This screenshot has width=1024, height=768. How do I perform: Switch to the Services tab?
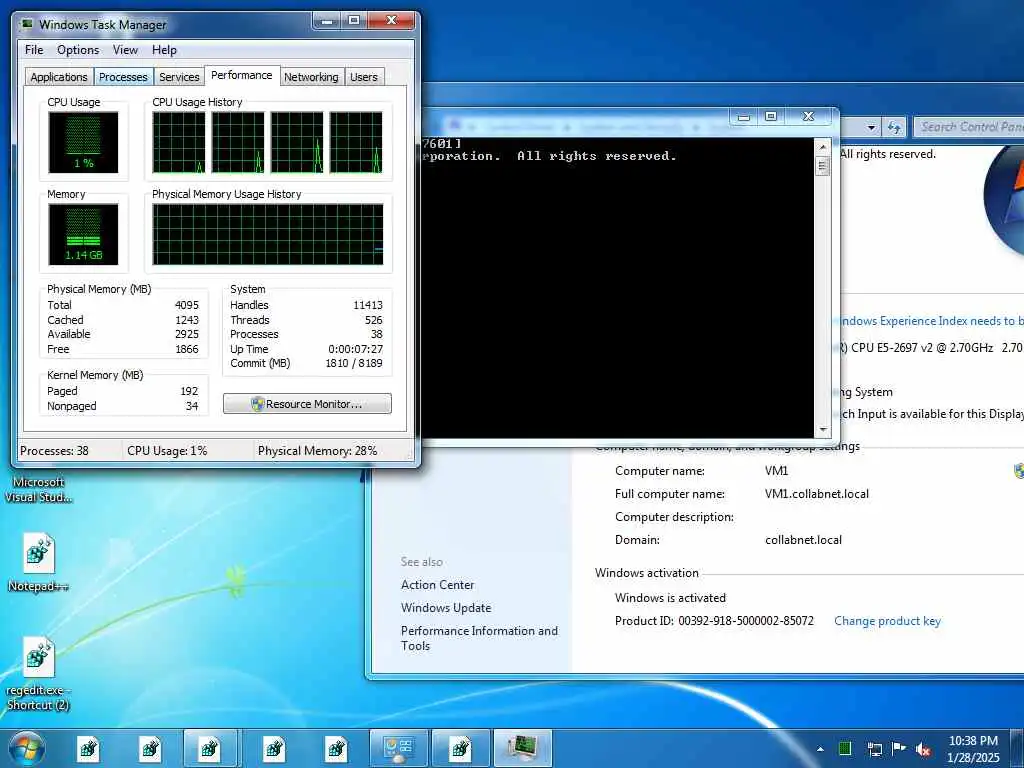click(x=179, y=76)
